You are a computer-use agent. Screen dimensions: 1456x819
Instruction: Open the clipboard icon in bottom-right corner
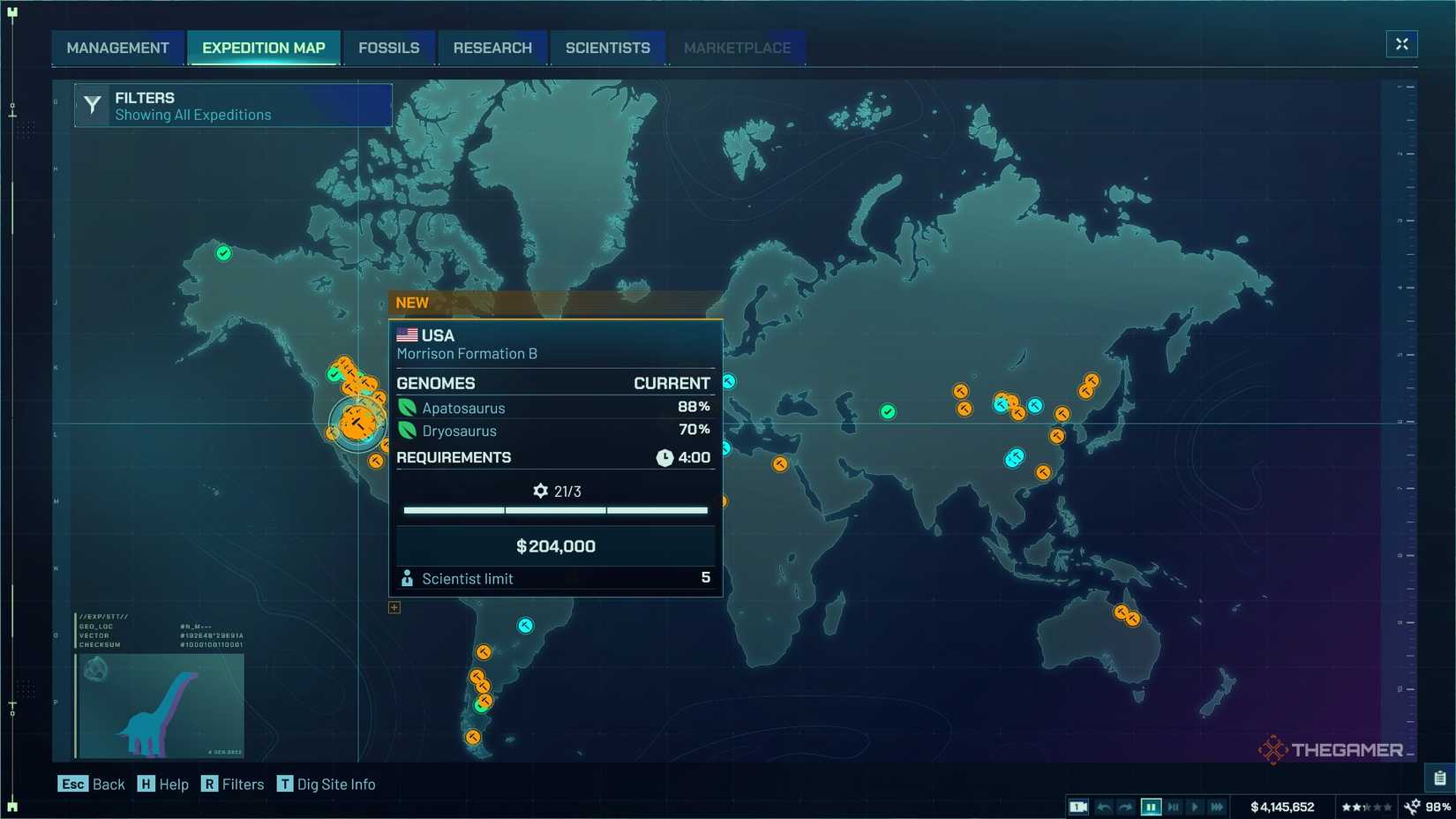click(x=1438, y=778)
